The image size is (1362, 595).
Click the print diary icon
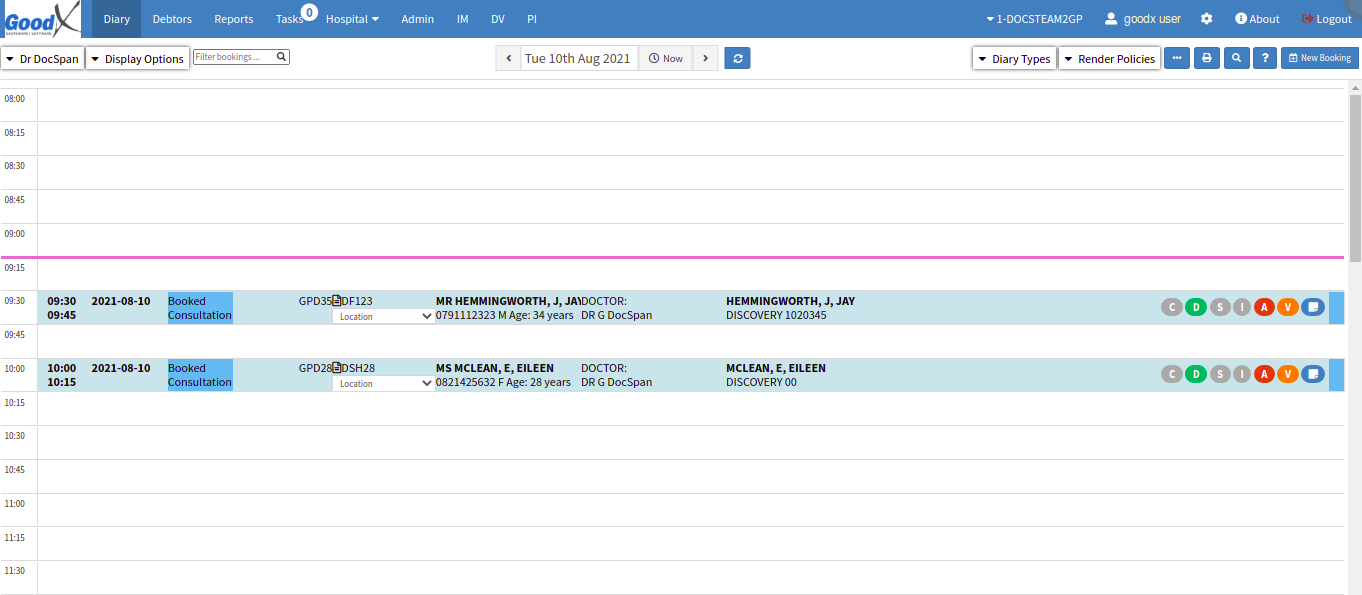point(1207,58)
